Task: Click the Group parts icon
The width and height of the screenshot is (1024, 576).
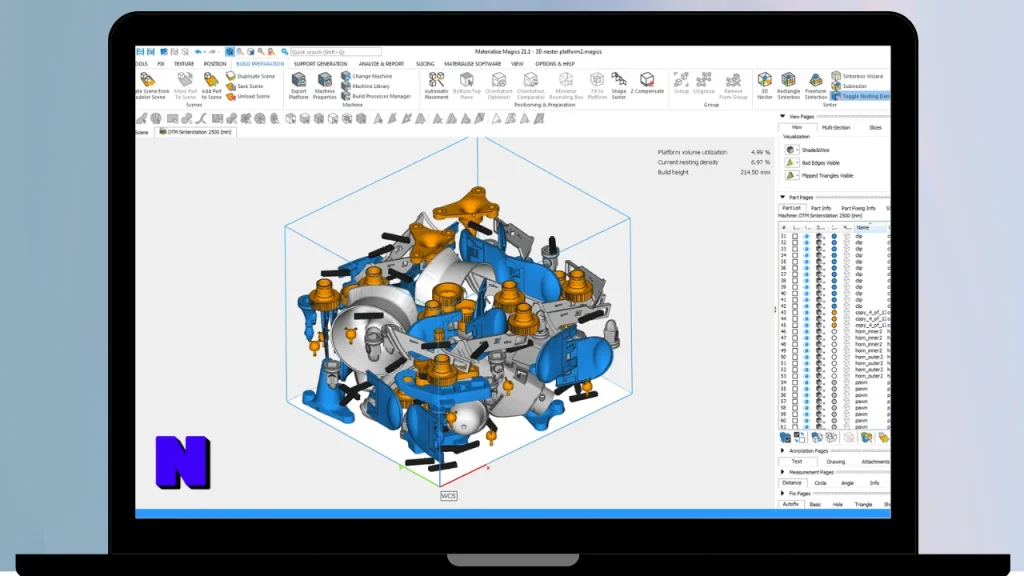Action: pos(681,80)
